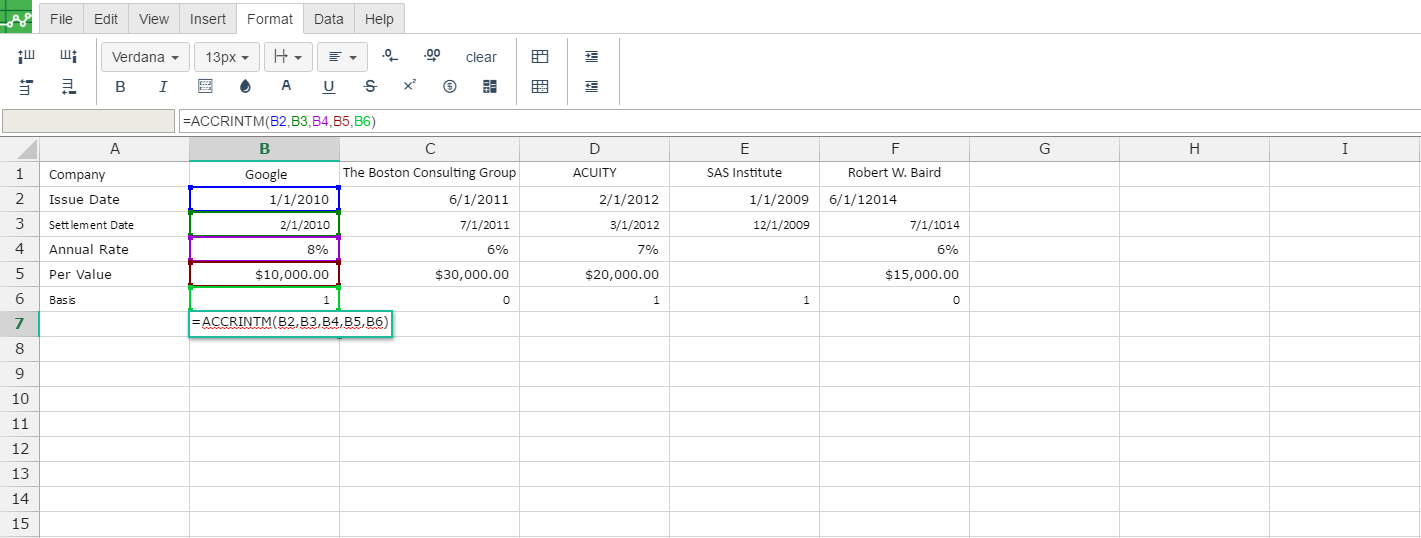Click the in-cell ACCRINTM formula editor
The height and width of the screenshot is (538, 1421).
(290, 322)
